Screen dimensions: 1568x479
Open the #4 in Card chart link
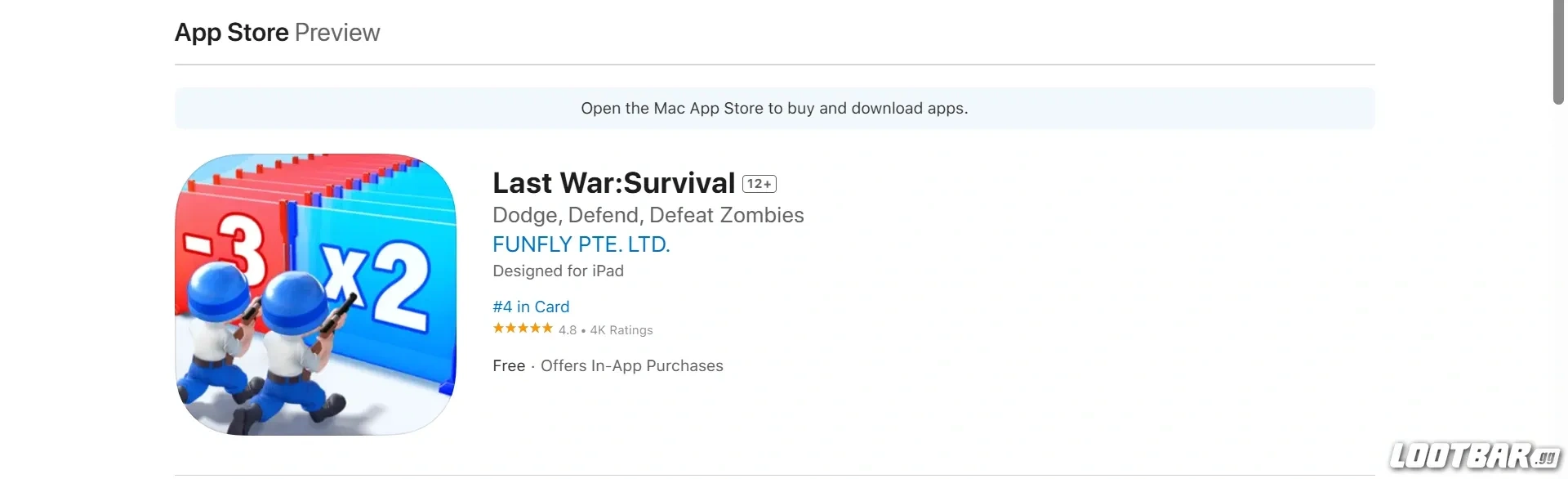531,307
